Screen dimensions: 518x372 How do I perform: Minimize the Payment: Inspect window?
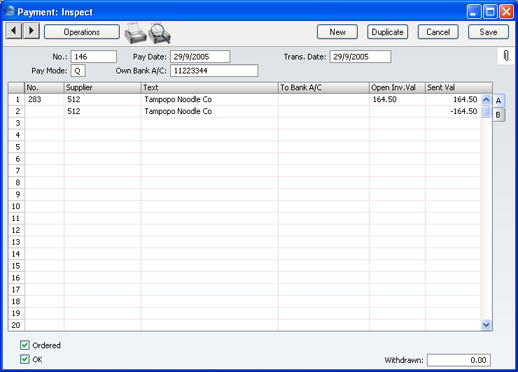[474, 12]
